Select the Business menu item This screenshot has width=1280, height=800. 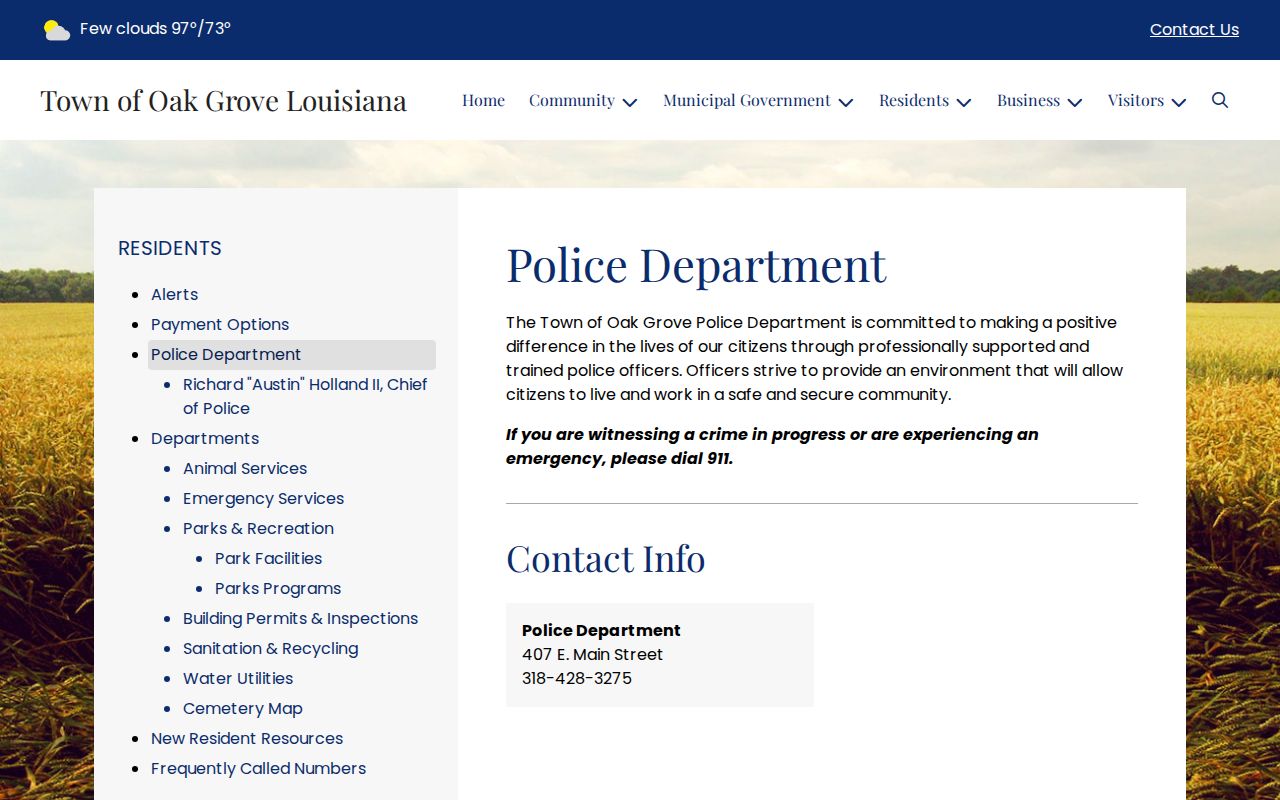pos(1028,100)
